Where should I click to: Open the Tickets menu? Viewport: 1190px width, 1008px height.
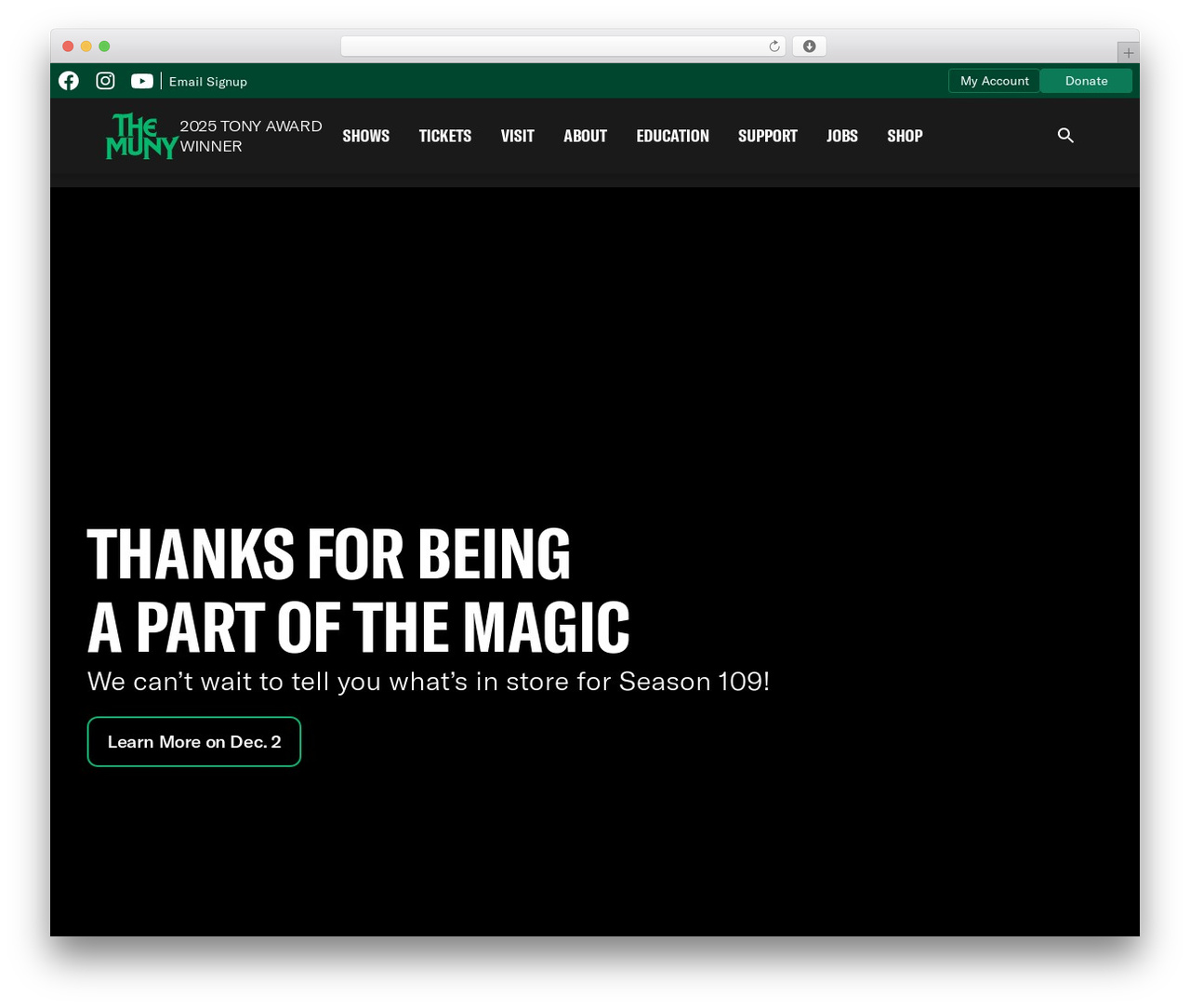[x=445, y=136]
